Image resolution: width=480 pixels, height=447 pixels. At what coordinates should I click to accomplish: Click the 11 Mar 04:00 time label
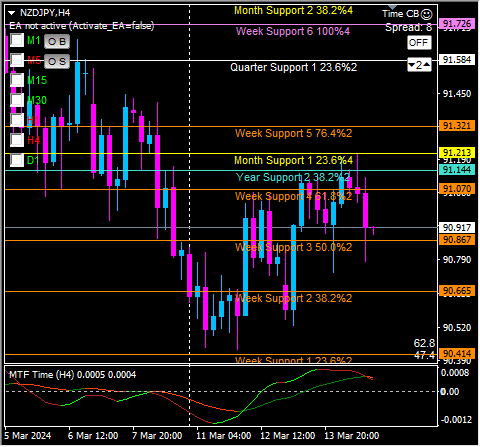[223, 436]
